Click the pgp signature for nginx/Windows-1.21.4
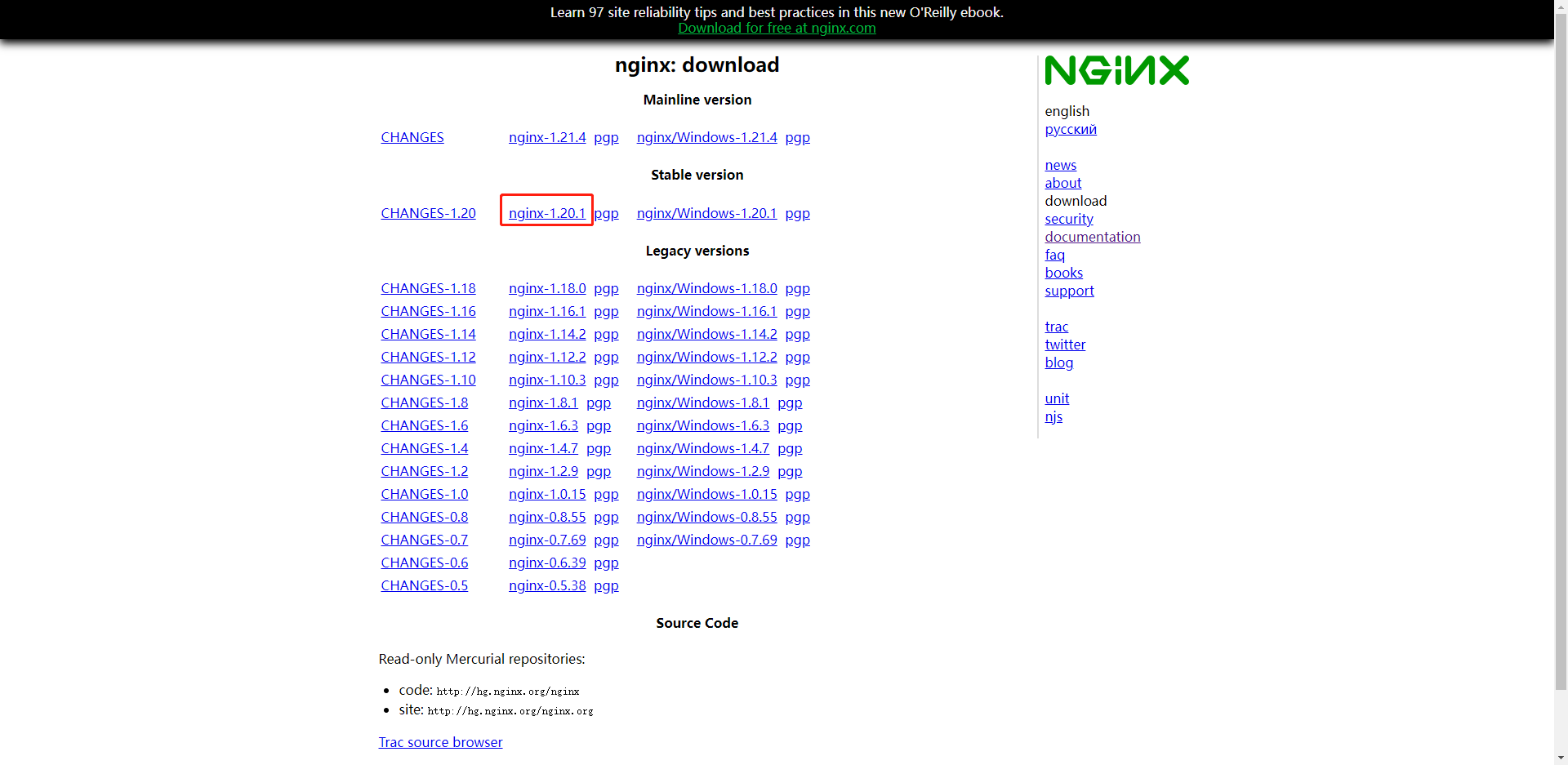This screenshot has height=765, width=1568. pyautogui.click(x=797, y=137)
